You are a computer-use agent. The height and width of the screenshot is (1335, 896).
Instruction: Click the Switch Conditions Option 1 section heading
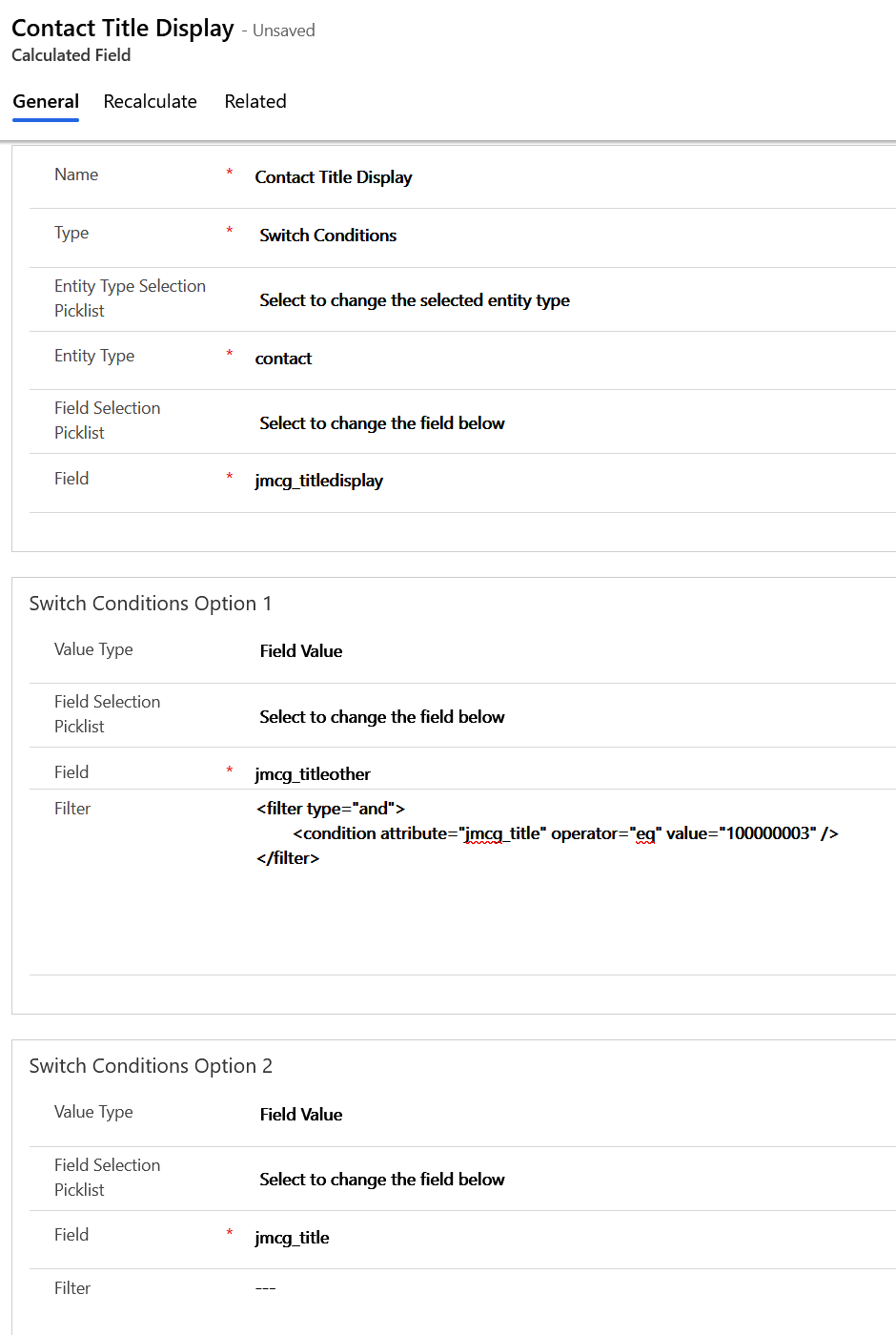(151, 604)
